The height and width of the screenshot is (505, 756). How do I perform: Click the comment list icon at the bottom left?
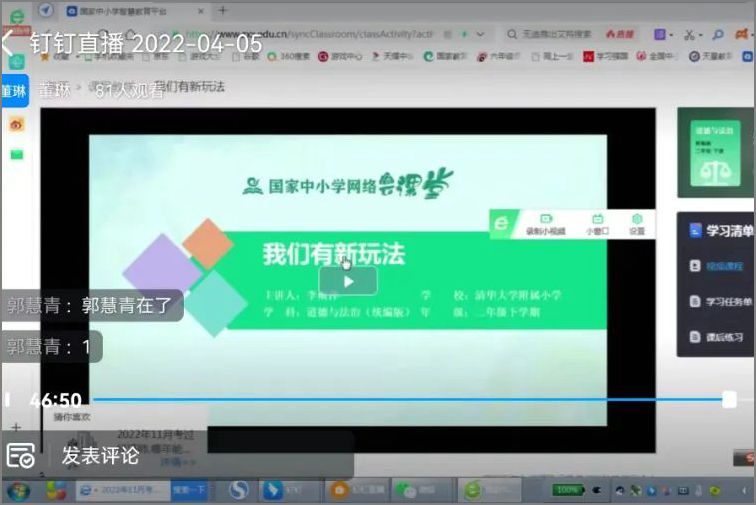[20, 456]
